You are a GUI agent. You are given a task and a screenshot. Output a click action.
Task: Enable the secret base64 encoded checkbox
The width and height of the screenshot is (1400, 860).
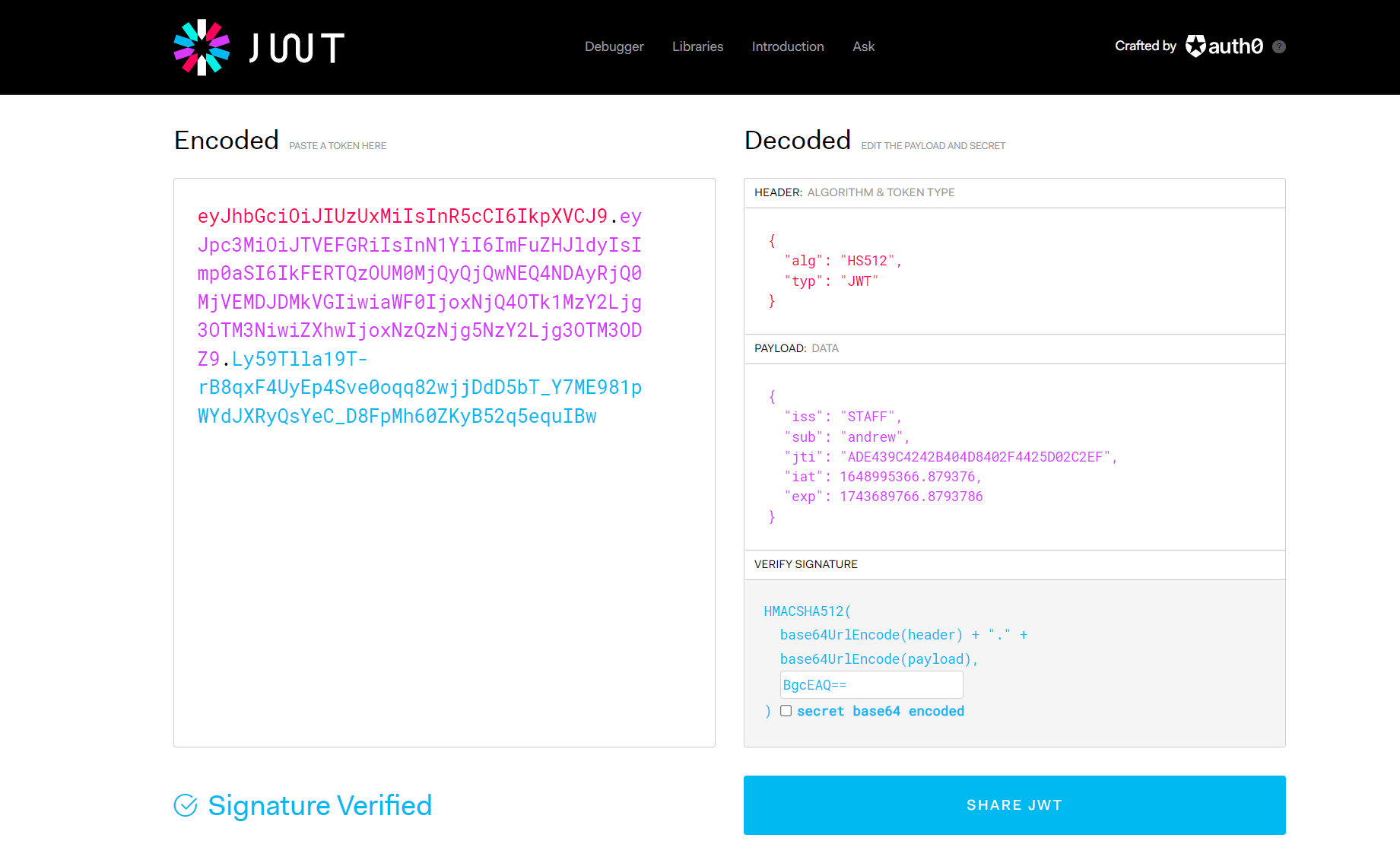pyautogui.click(x=786, y=711)
